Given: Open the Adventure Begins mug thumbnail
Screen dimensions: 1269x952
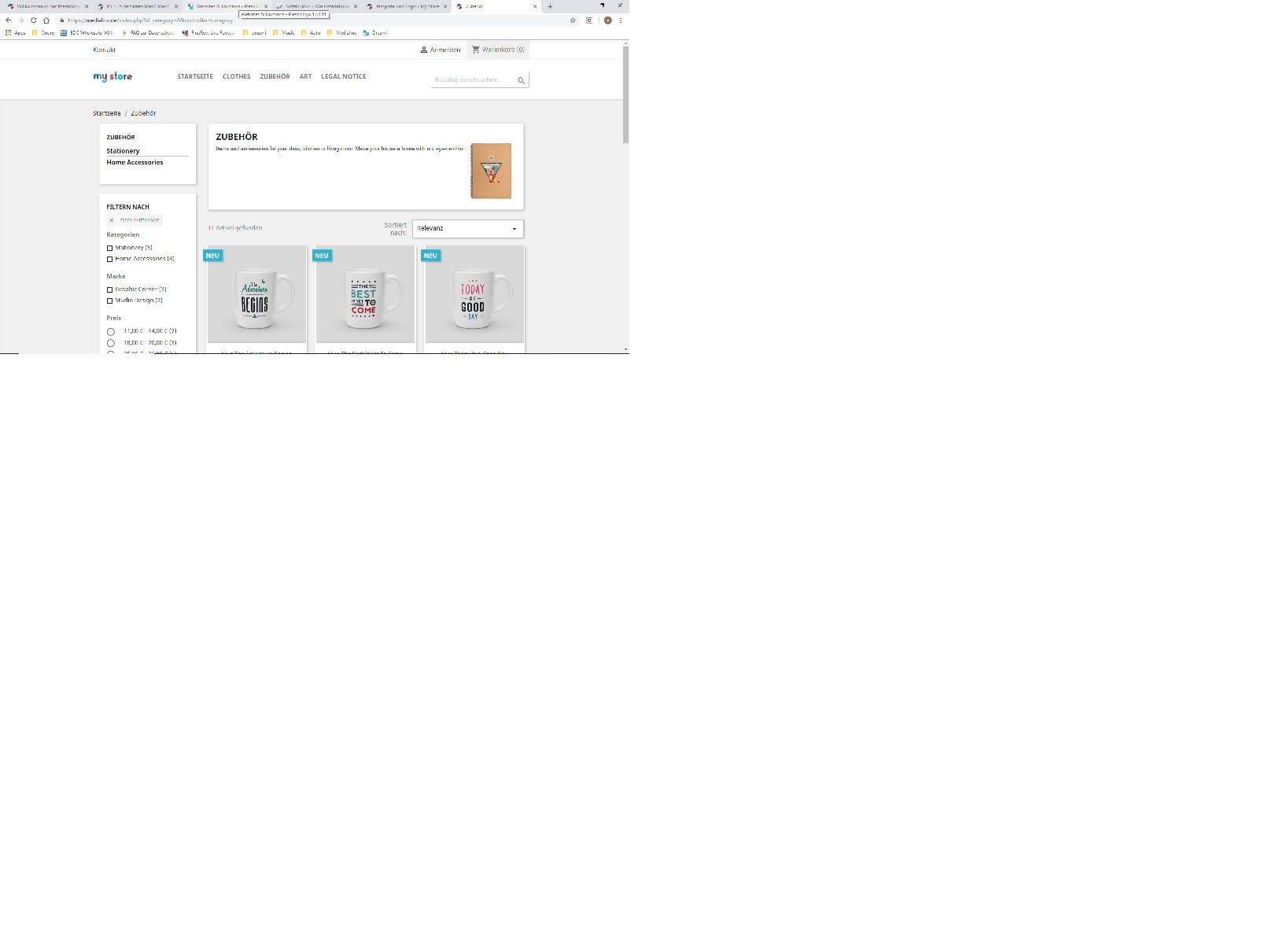Looking at the screenshot, I should 256,294.
